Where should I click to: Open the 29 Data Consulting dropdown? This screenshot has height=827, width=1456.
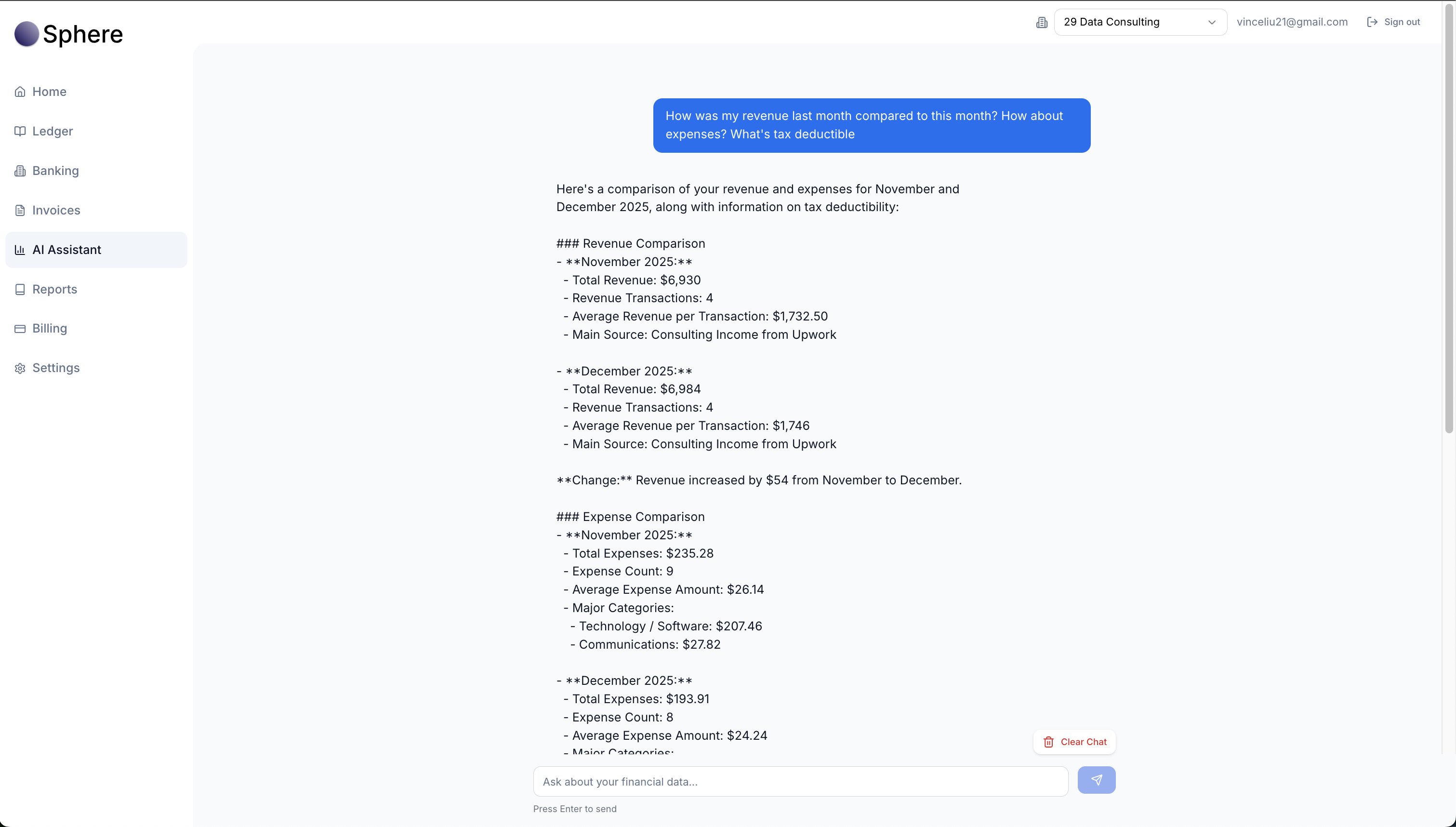tap(1130, 22)
